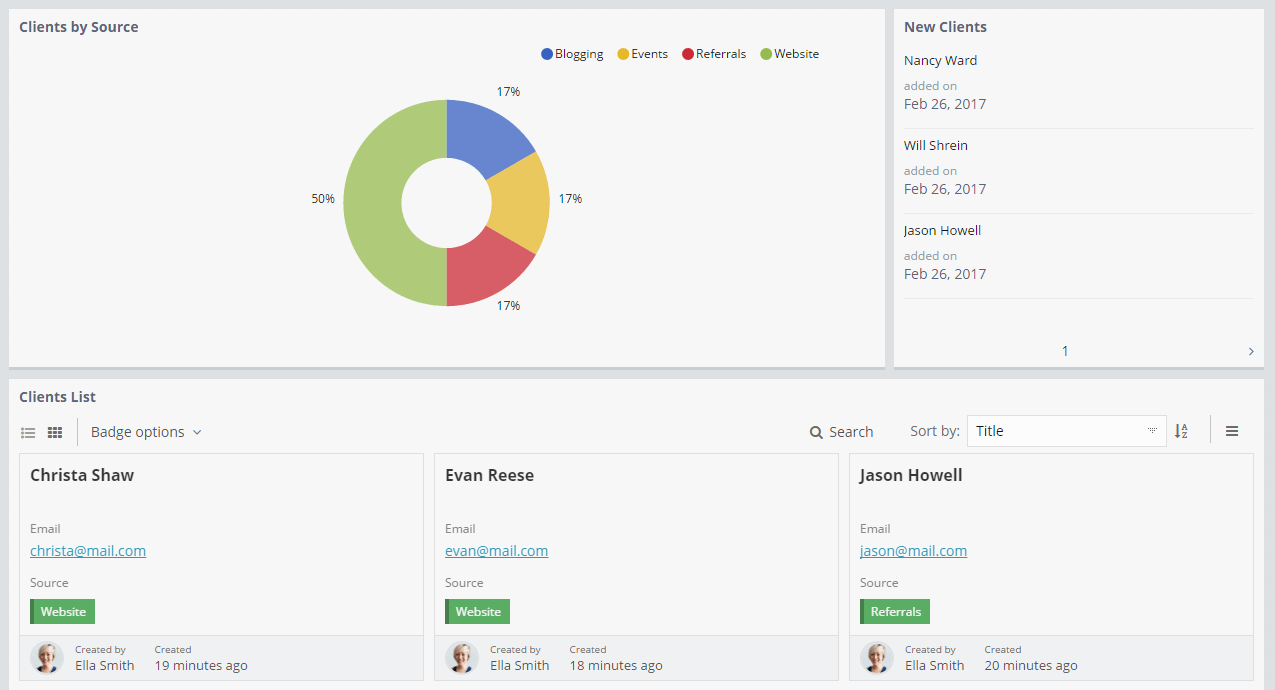
Task: Toggle Blogging series in chart legend
Action: (572, 54)
